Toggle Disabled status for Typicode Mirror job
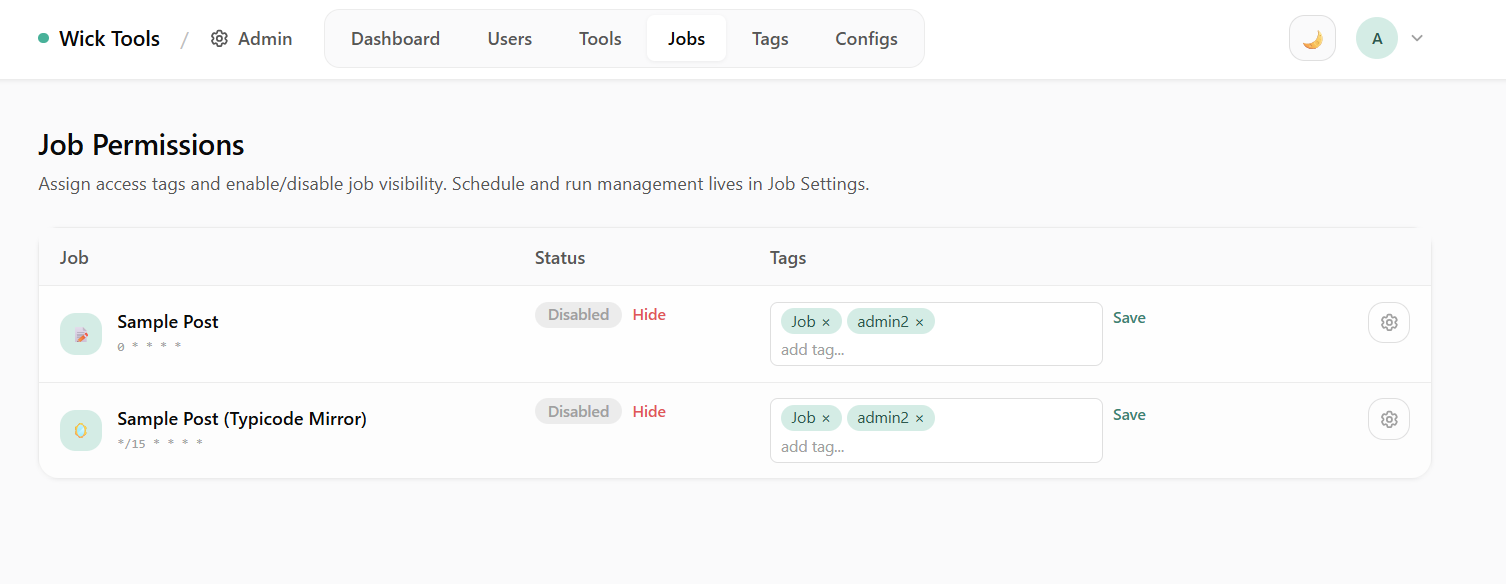Screen dimensions: 1506x584 click(578, 412)
